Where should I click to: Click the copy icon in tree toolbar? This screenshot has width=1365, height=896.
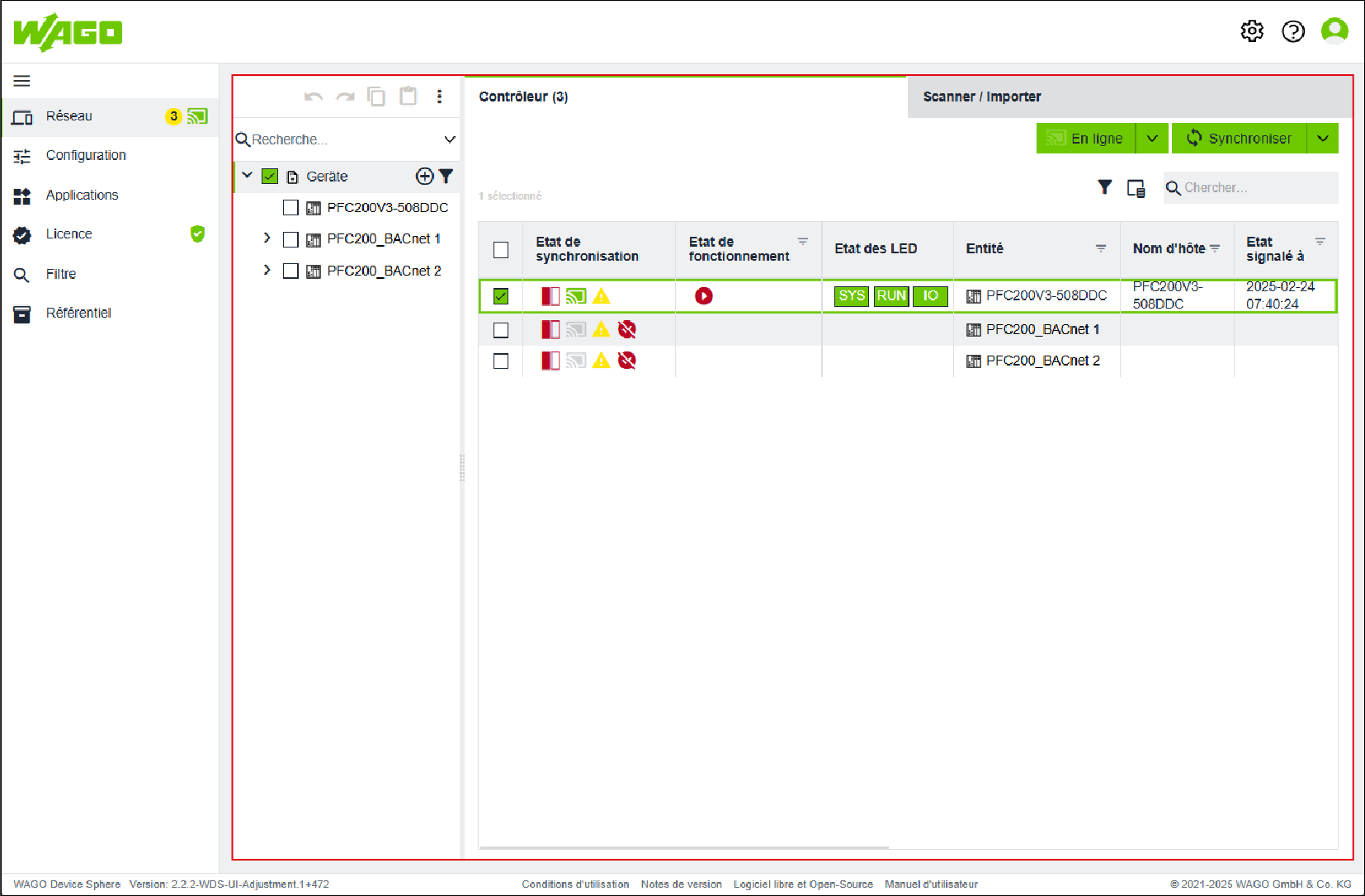coord(376,97)
